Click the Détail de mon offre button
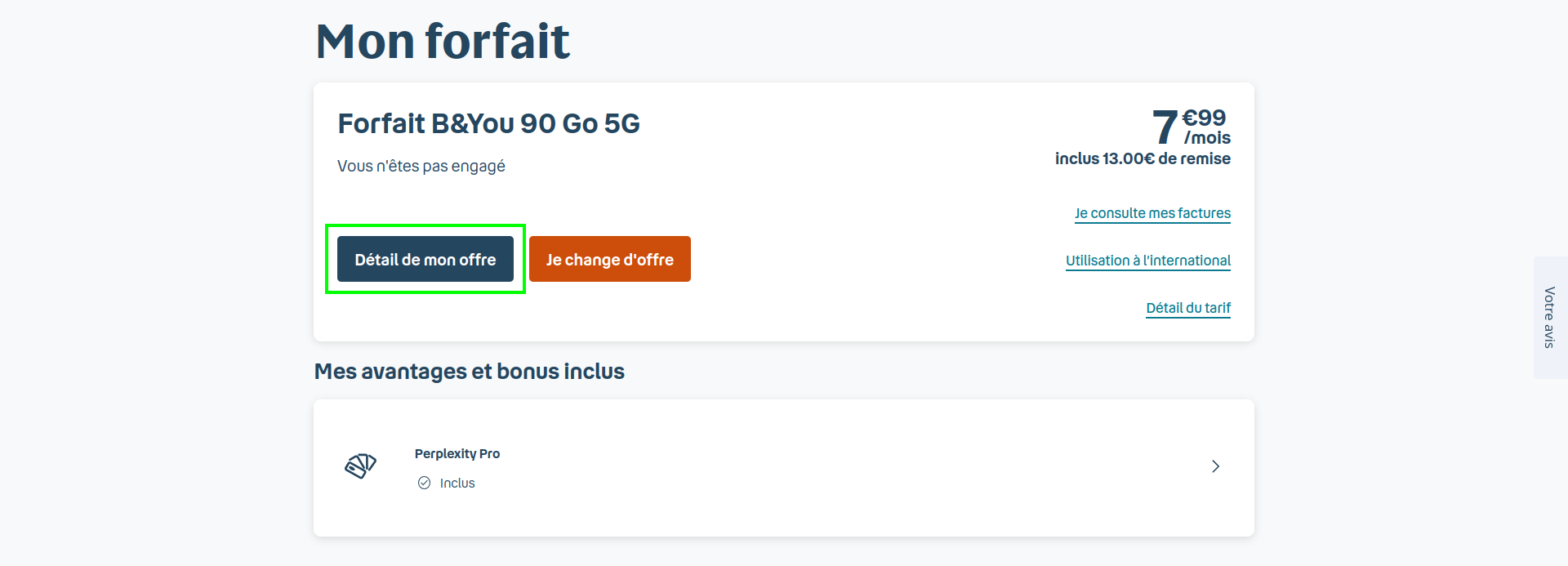The image size is (1568, 566). [x=425, y=259]
